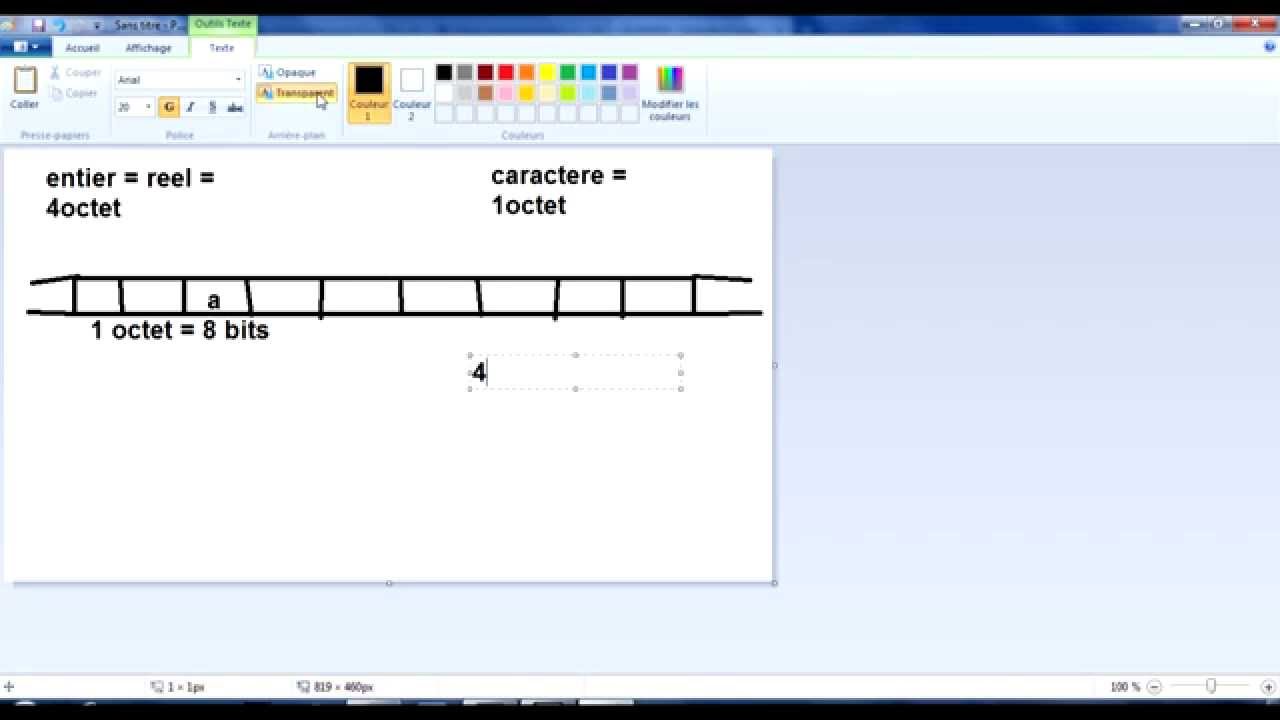The image size is (1280, 720).
Task: Switch to the Accueil tab
Action: tap(82, 48)
